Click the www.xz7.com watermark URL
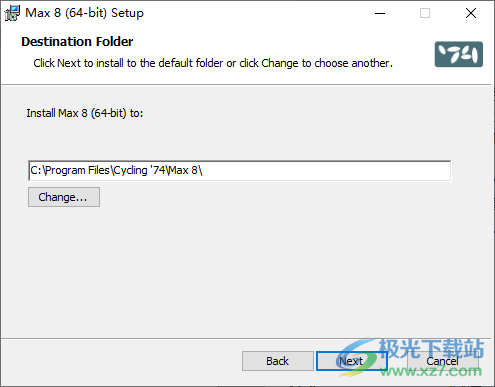This screenshot has height=387, width=495. pyautogui.click(x=431, y=370)
